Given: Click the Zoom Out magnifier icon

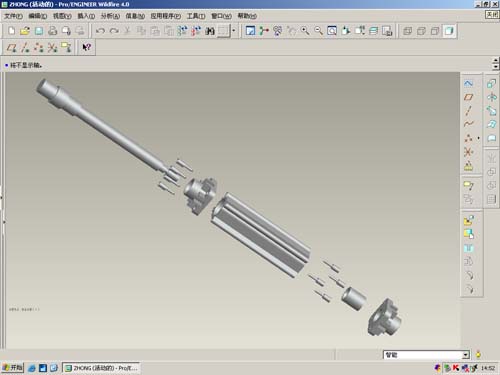Looking at the screenshot, I should [318, 31].
